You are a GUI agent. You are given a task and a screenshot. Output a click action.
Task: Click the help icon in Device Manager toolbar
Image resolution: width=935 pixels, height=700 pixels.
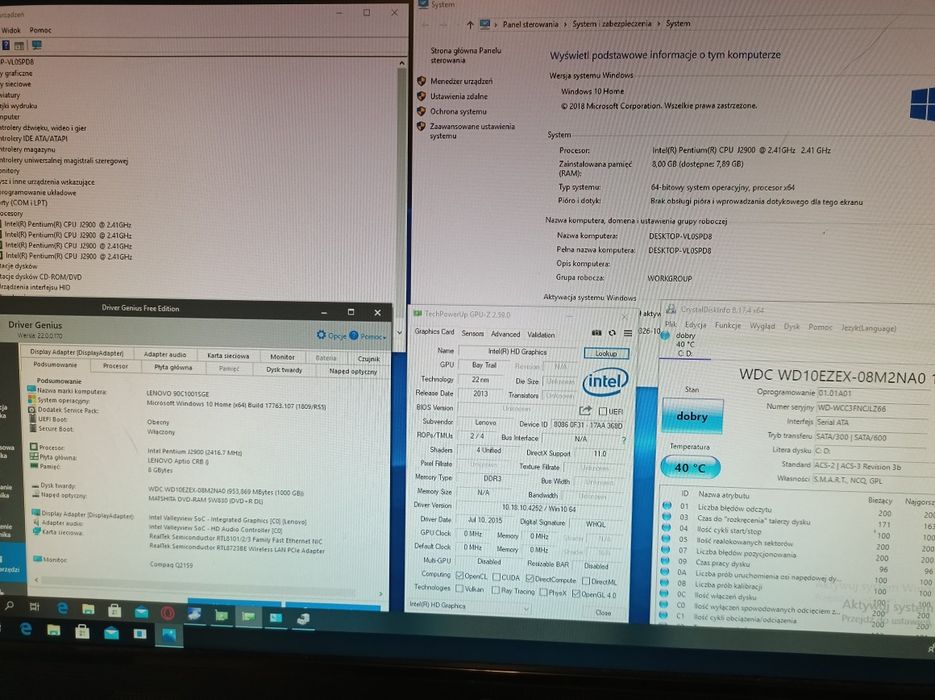(5, 45)
